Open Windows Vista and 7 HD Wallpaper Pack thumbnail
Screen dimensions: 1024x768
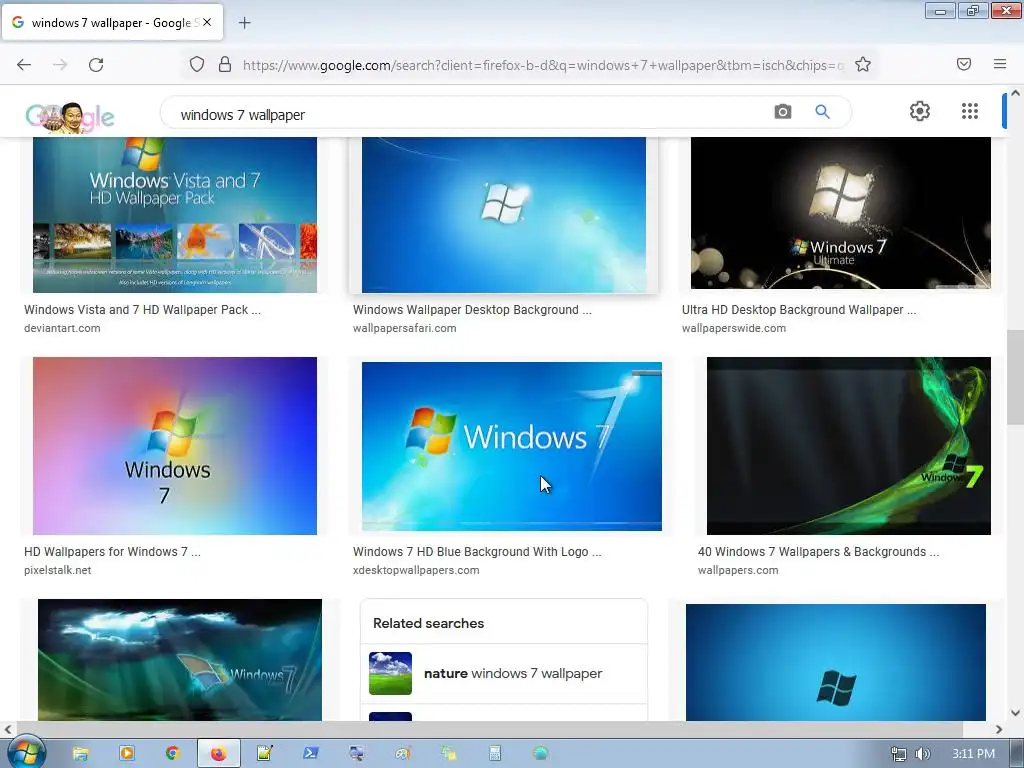click(175, 215)
